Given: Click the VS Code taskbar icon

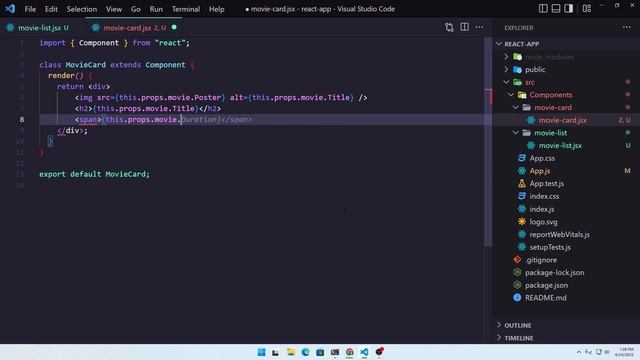Looking at the screenshot, I should (x=364, y=352).
